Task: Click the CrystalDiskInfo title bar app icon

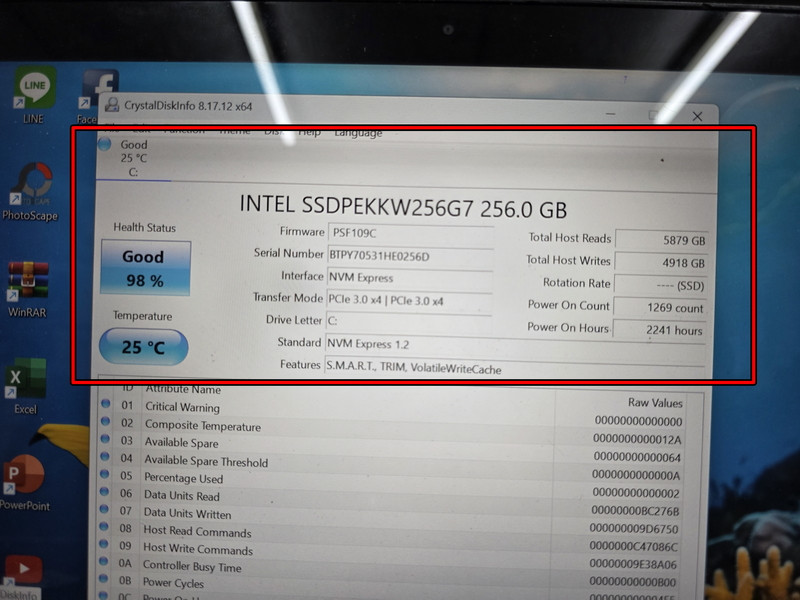Action: tap(112, 105)
